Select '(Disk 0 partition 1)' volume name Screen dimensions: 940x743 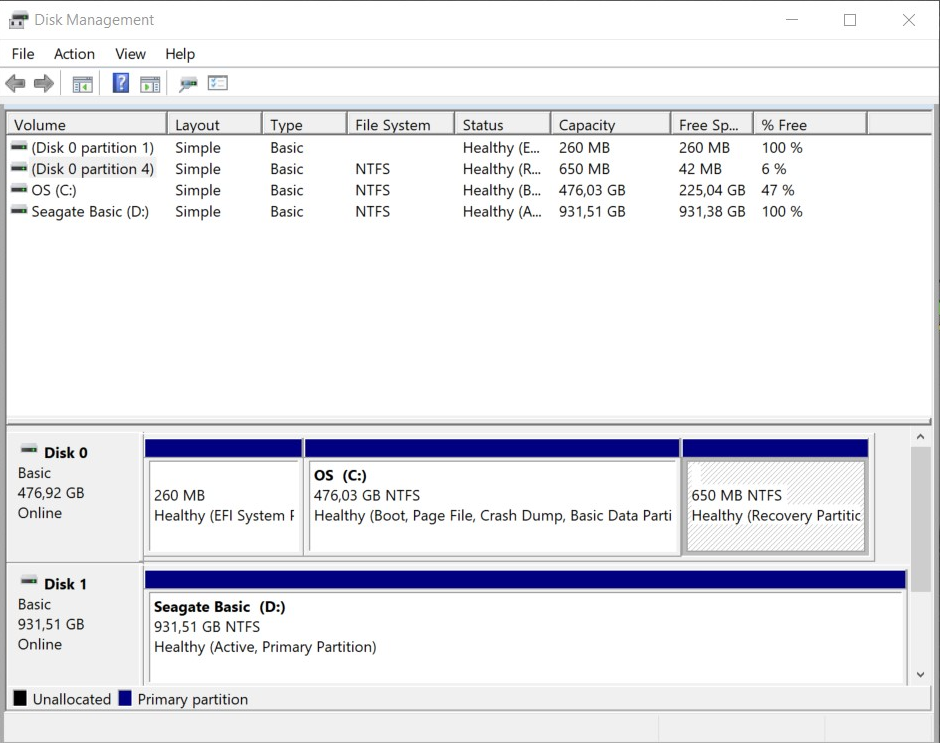tap(93, 148)
